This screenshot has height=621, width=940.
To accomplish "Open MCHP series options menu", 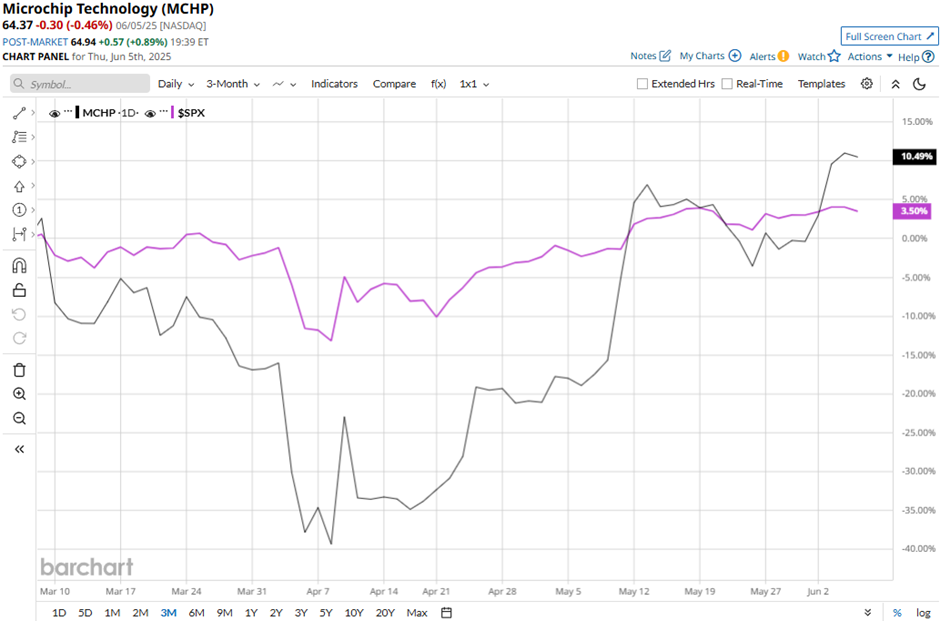I will click(68, 111).
